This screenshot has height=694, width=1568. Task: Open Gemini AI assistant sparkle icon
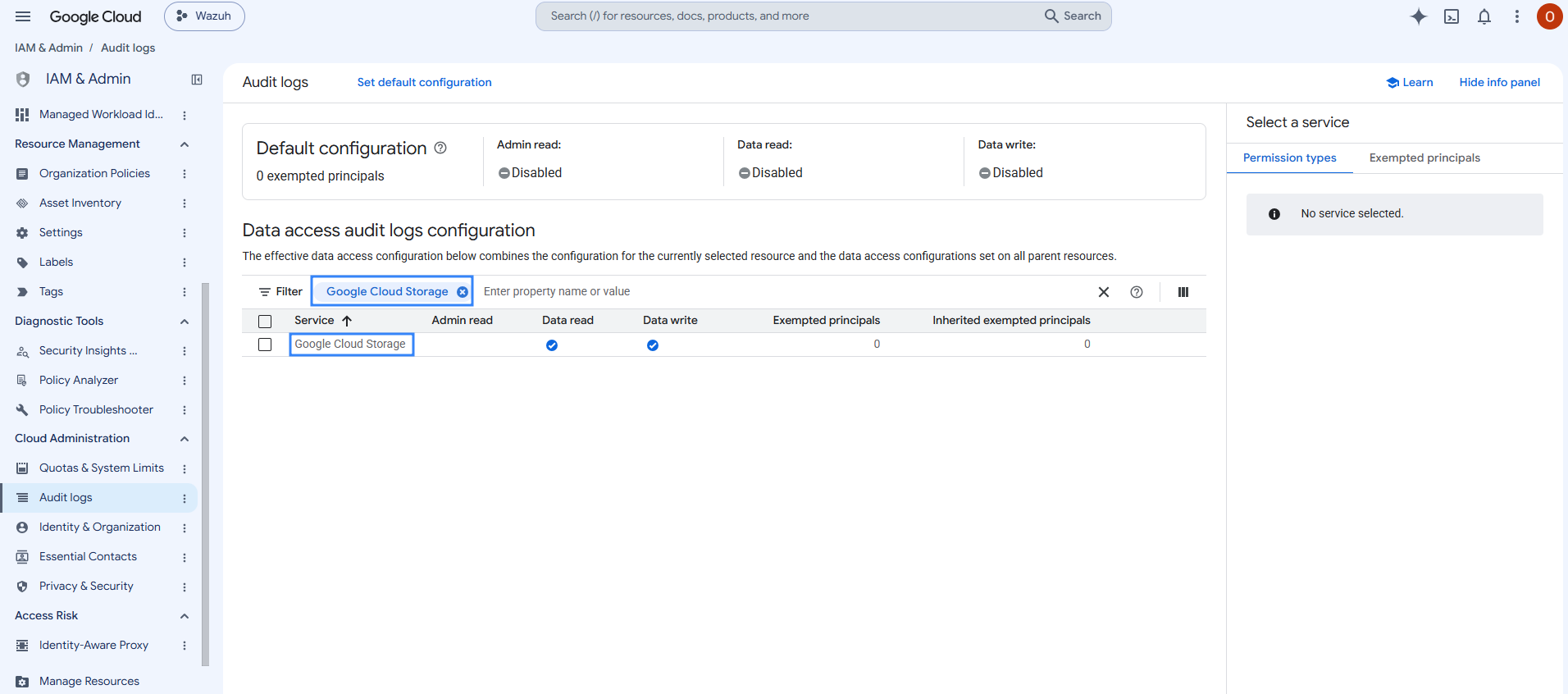pos(1419,16)
